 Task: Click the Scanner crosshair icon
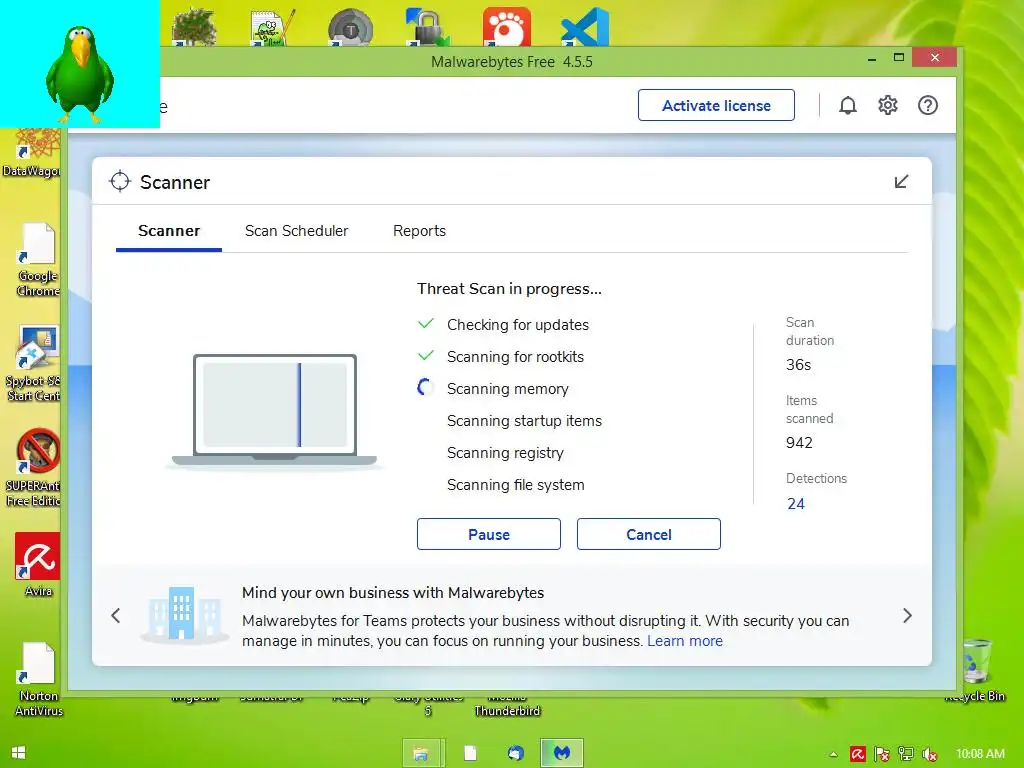pos(120,182)
